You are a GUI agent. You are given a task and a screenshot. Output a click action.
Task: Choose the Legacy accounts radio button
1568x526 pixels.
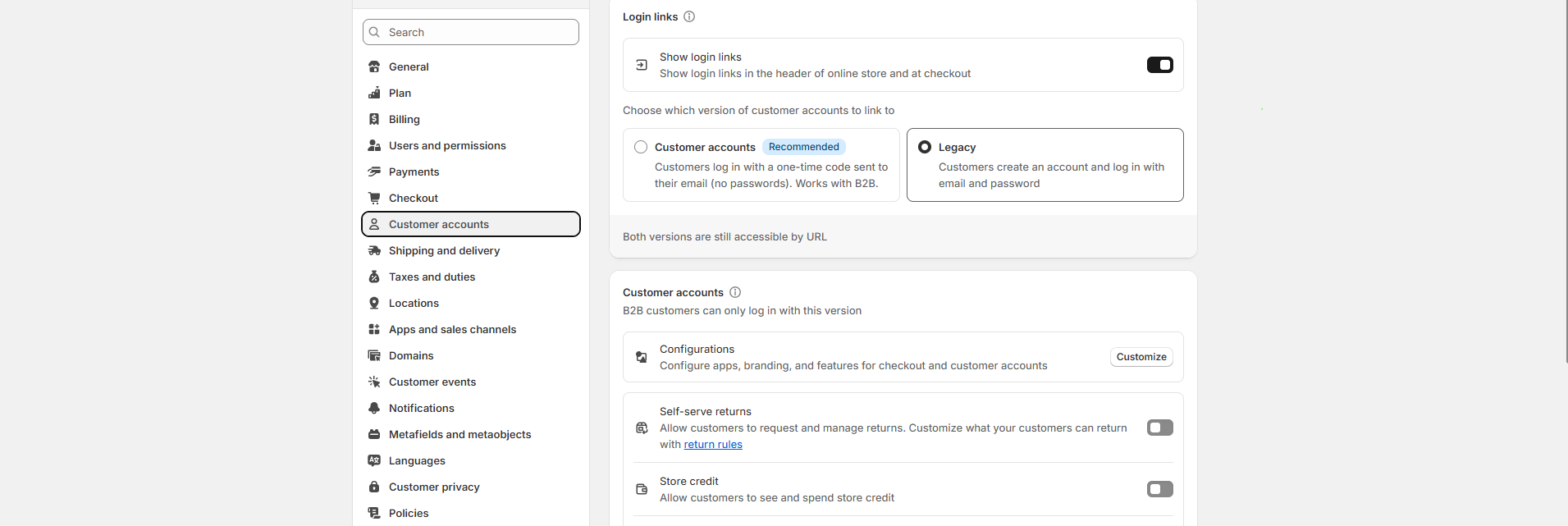(x=925, y=147)
